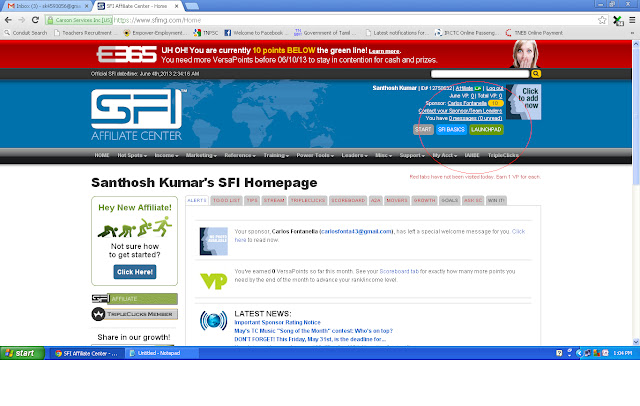640x406 pixels.
Task: Click the extension icon next to the star
Action: coord(618,20)
